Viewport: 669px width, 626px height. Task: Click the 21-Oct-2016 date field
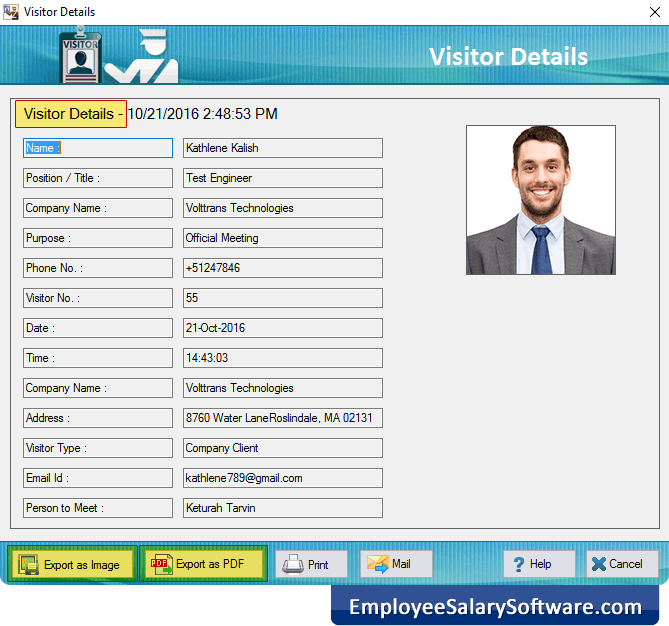(283, 328)
